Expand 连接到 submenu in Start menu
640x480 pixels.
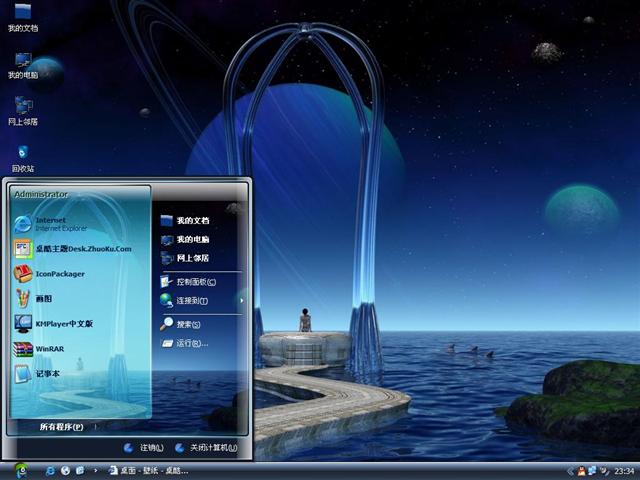(190, 300)
